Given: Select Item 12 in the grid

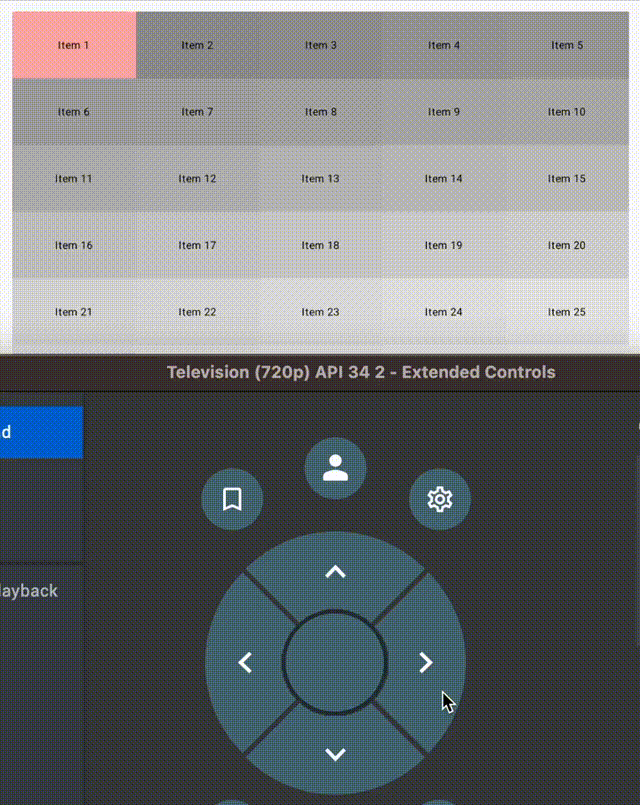Looking at the screenshot, I should [x=198, y=179].
